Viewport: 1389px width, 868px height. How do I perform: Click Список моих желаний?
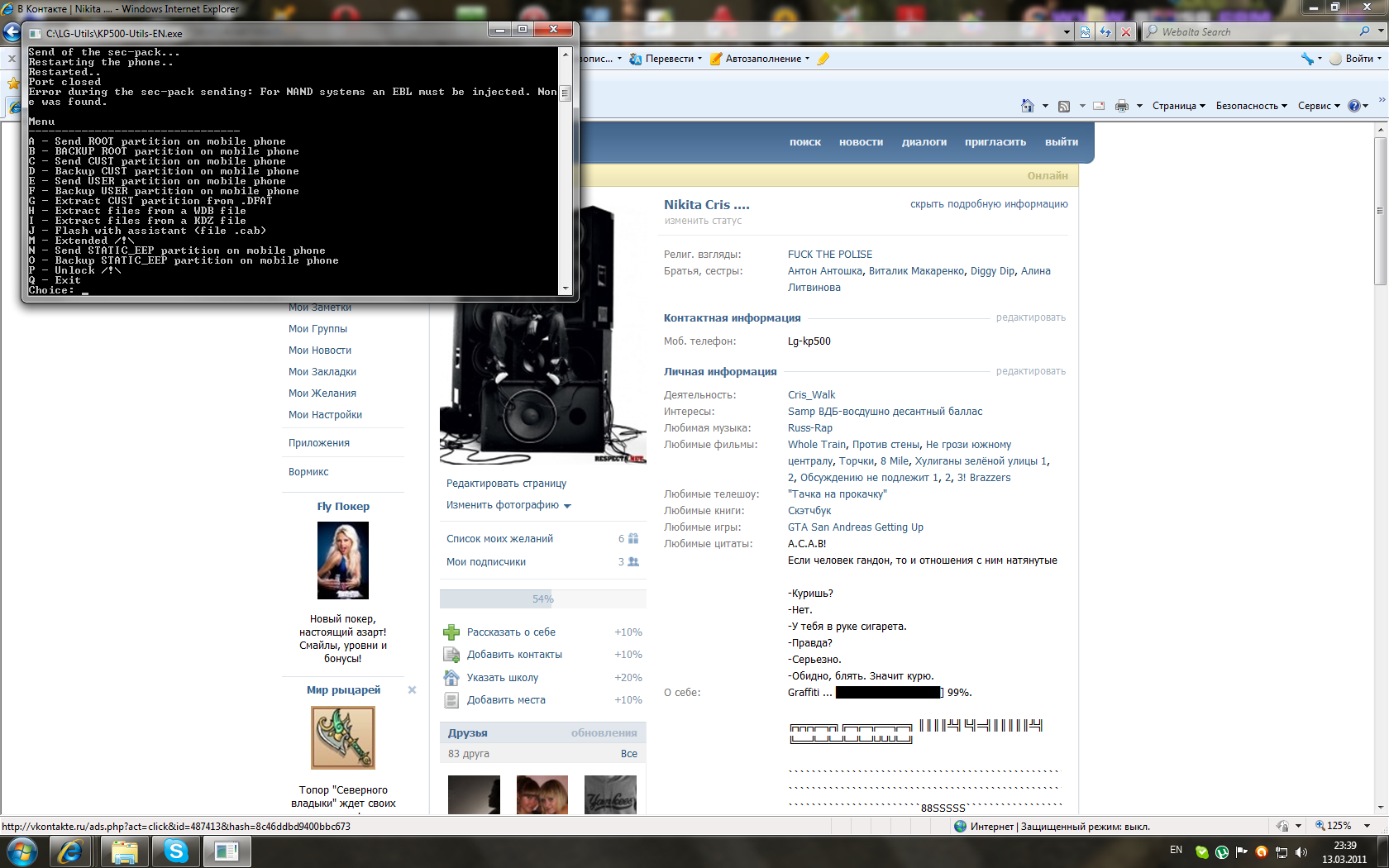tap(499, 539)
